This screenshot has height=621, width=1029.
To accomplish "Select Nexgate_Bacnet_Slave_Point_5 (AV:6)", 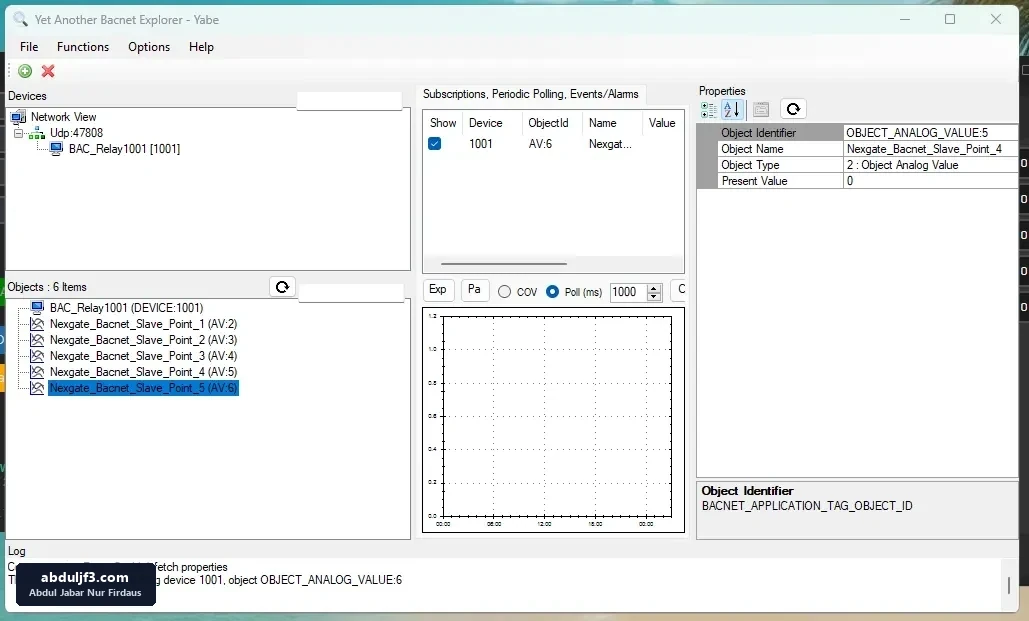I will point(143,388).
